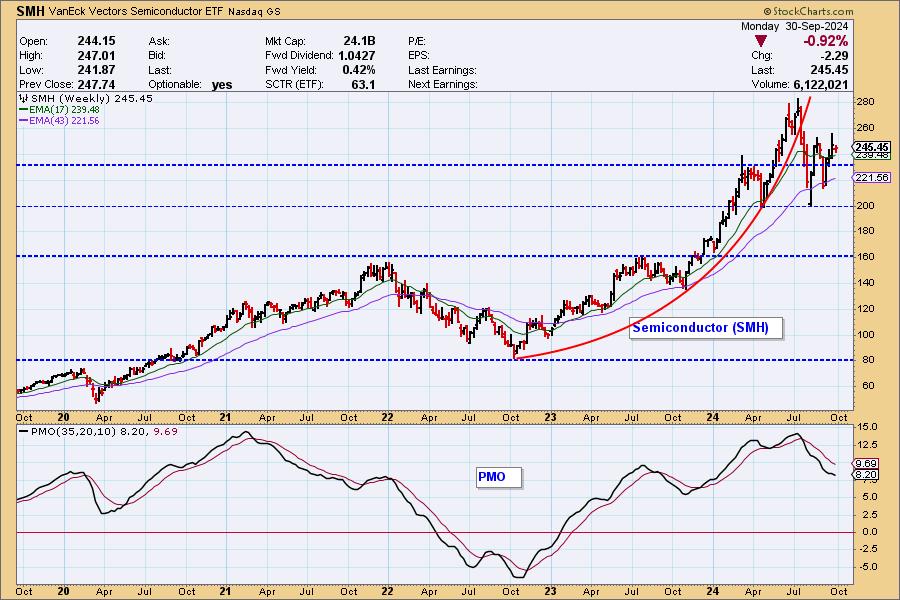This screenshot has width=900, height=600.
Task: Click the 'PMO' annotation box
Action: pos(499,477)
